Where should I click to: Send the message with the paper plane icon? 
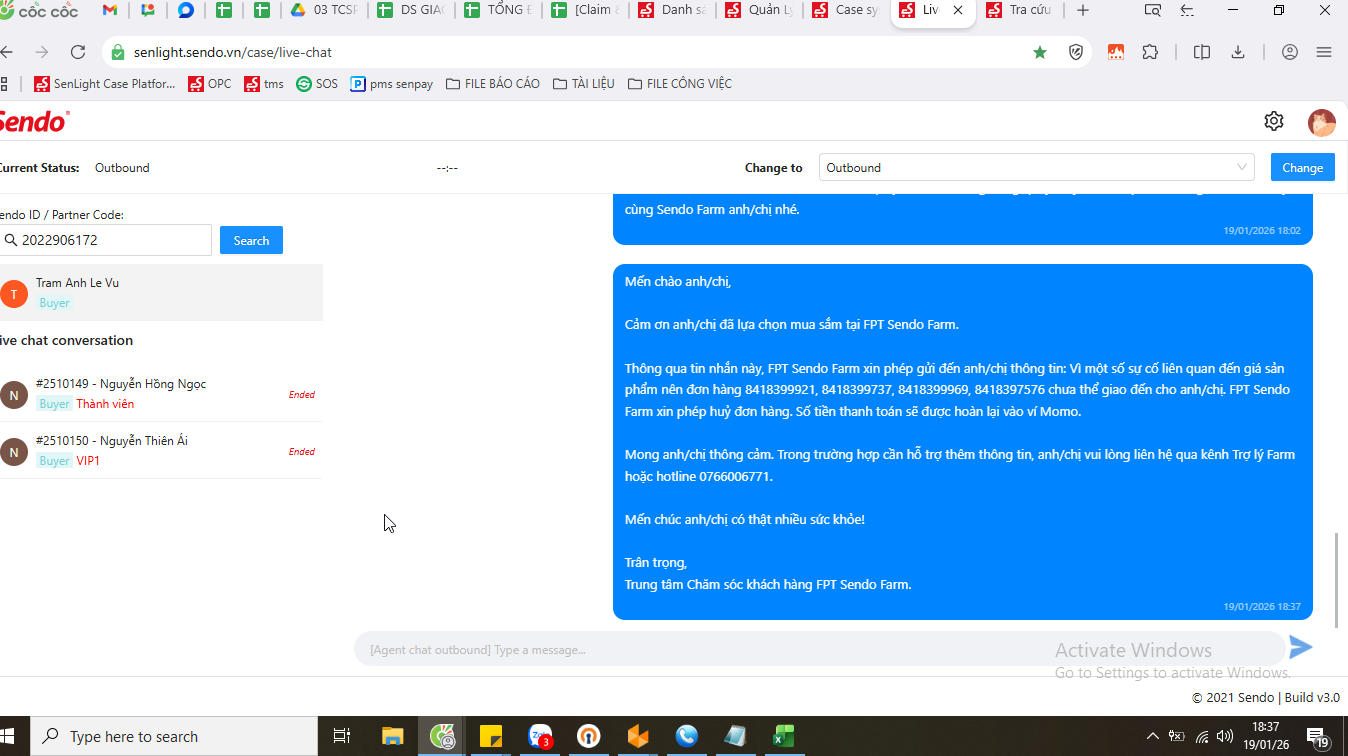click(x=1300, y=647)
